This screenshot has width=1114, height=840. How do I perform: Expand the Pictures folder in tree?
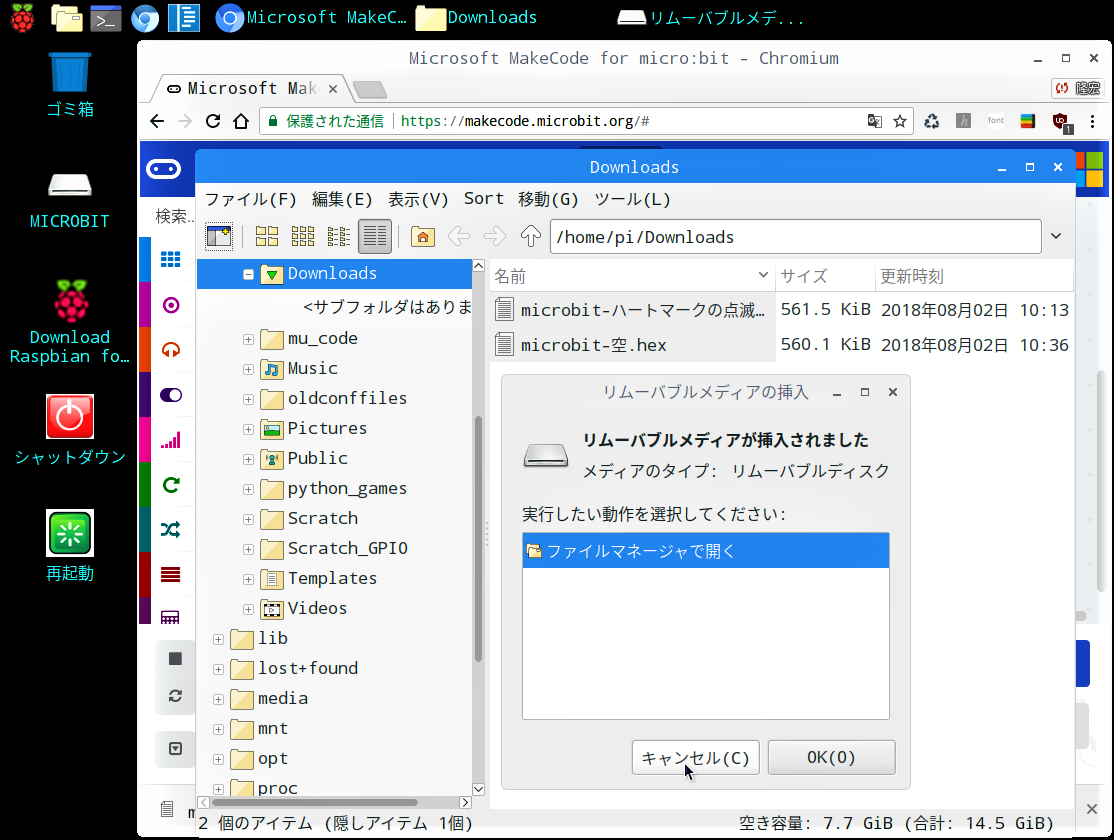tap(248, 429)
